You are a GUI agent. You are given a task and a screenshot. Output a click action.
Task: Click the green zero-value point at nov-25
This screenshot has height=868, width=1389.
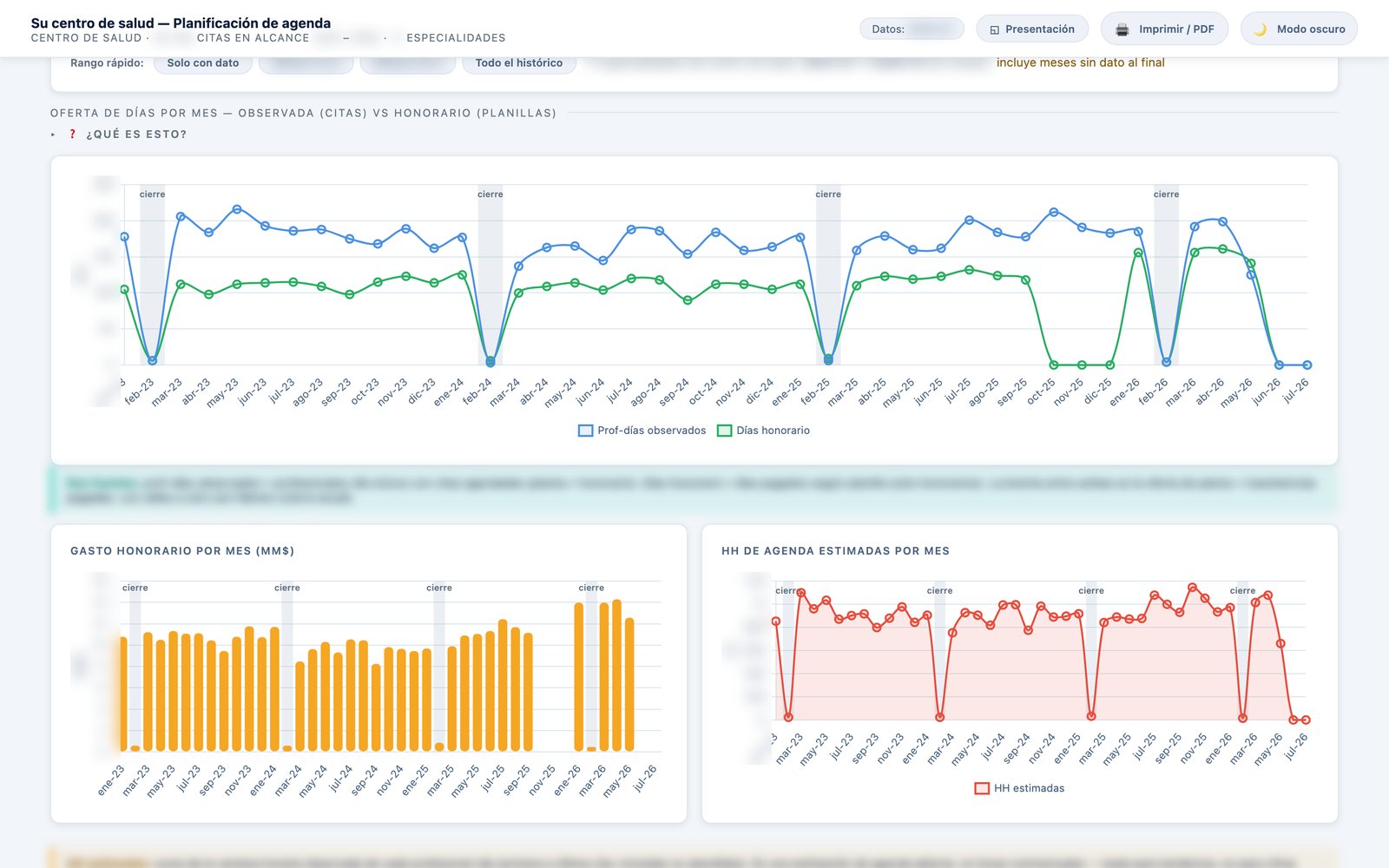coord(1082,365)
